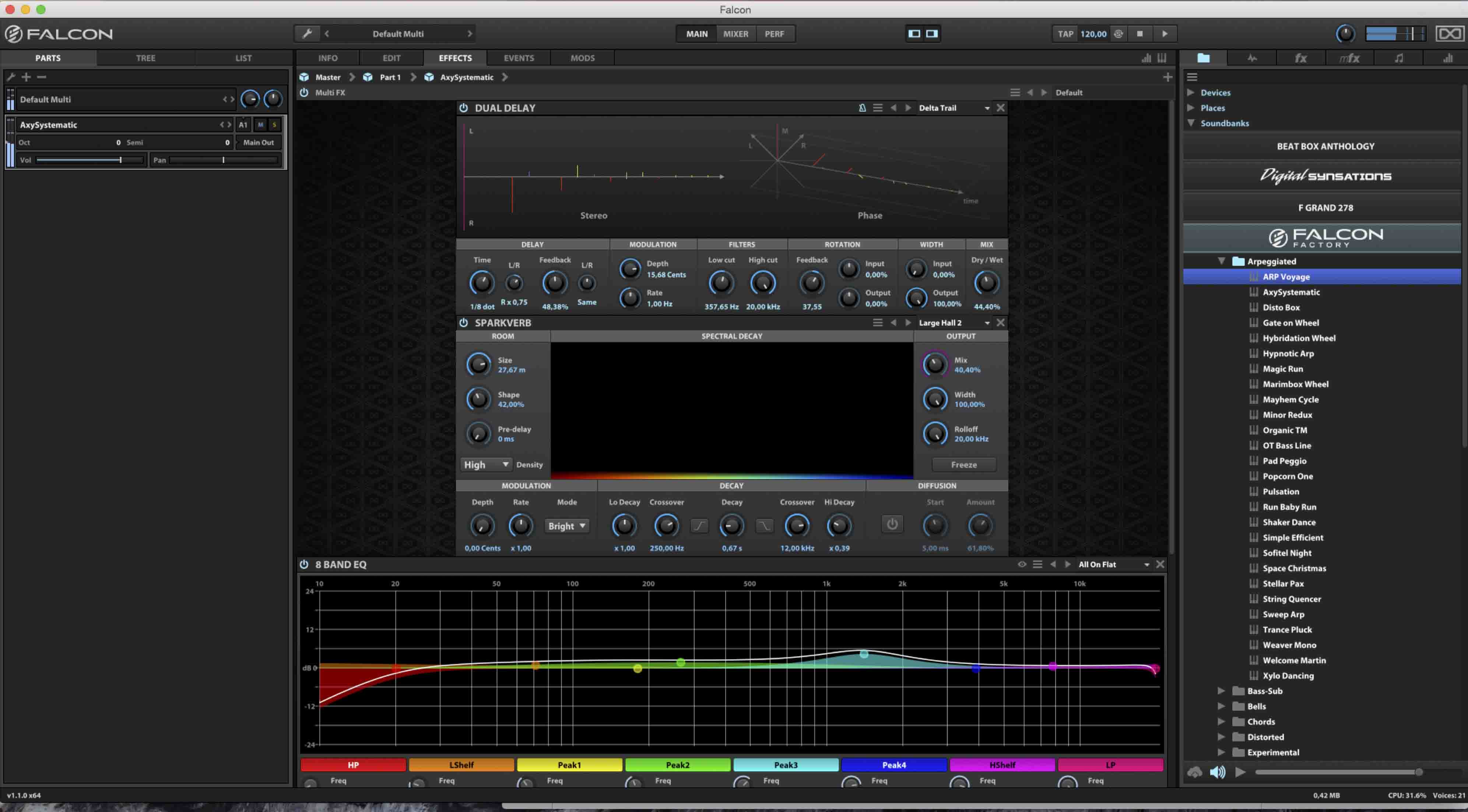The image size is (1468, 812).
Task: Open the mfx browser tab
Action: click(1349, 58)
